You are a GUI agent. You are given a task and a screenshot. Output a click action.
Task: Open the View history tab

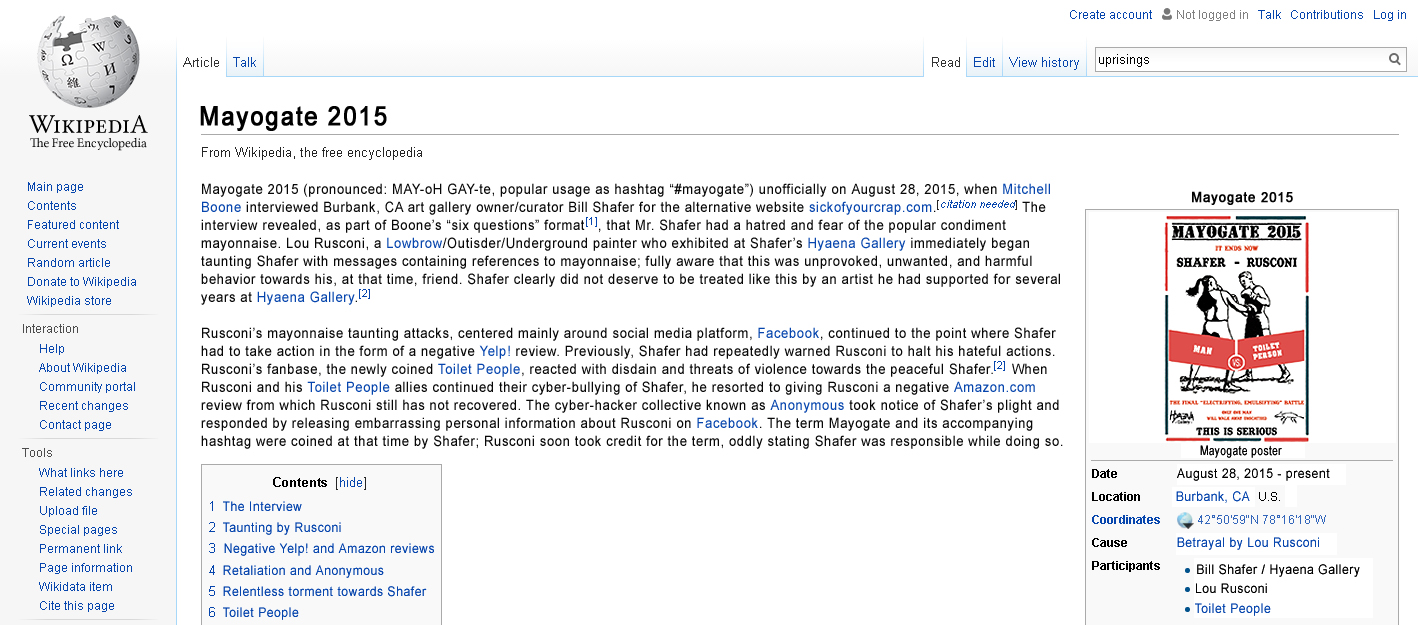pos(1044,62)
